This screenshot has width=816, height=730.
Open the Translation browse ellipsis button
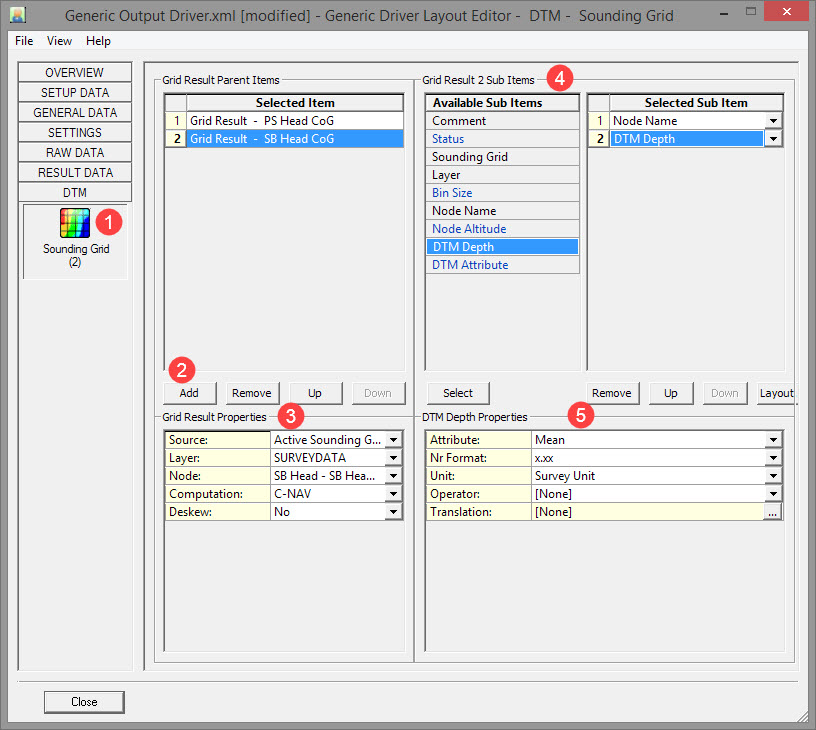[x=773, y=512]
